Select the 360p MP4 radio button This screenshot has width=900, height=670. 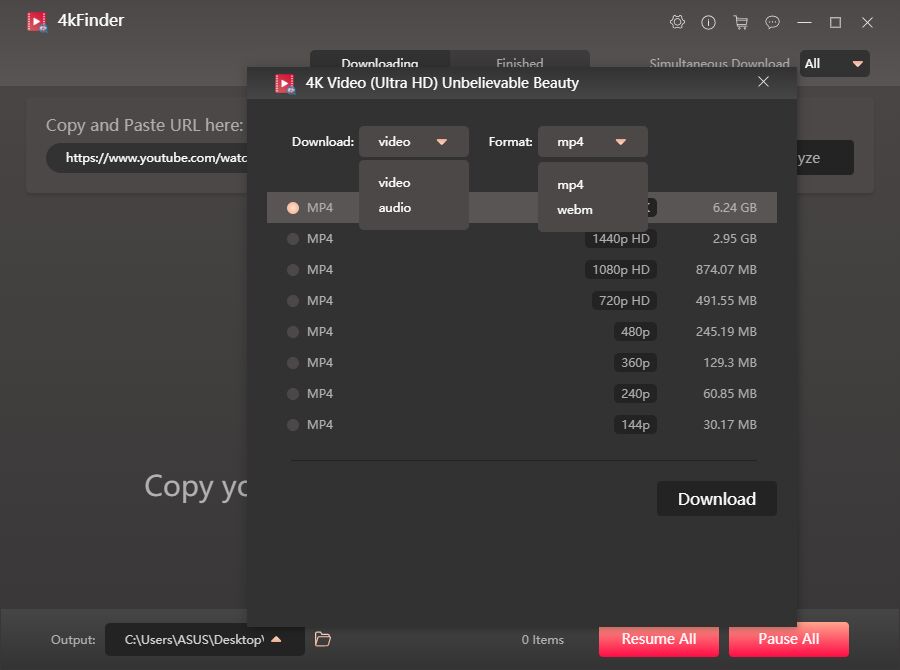coord(293,363)
